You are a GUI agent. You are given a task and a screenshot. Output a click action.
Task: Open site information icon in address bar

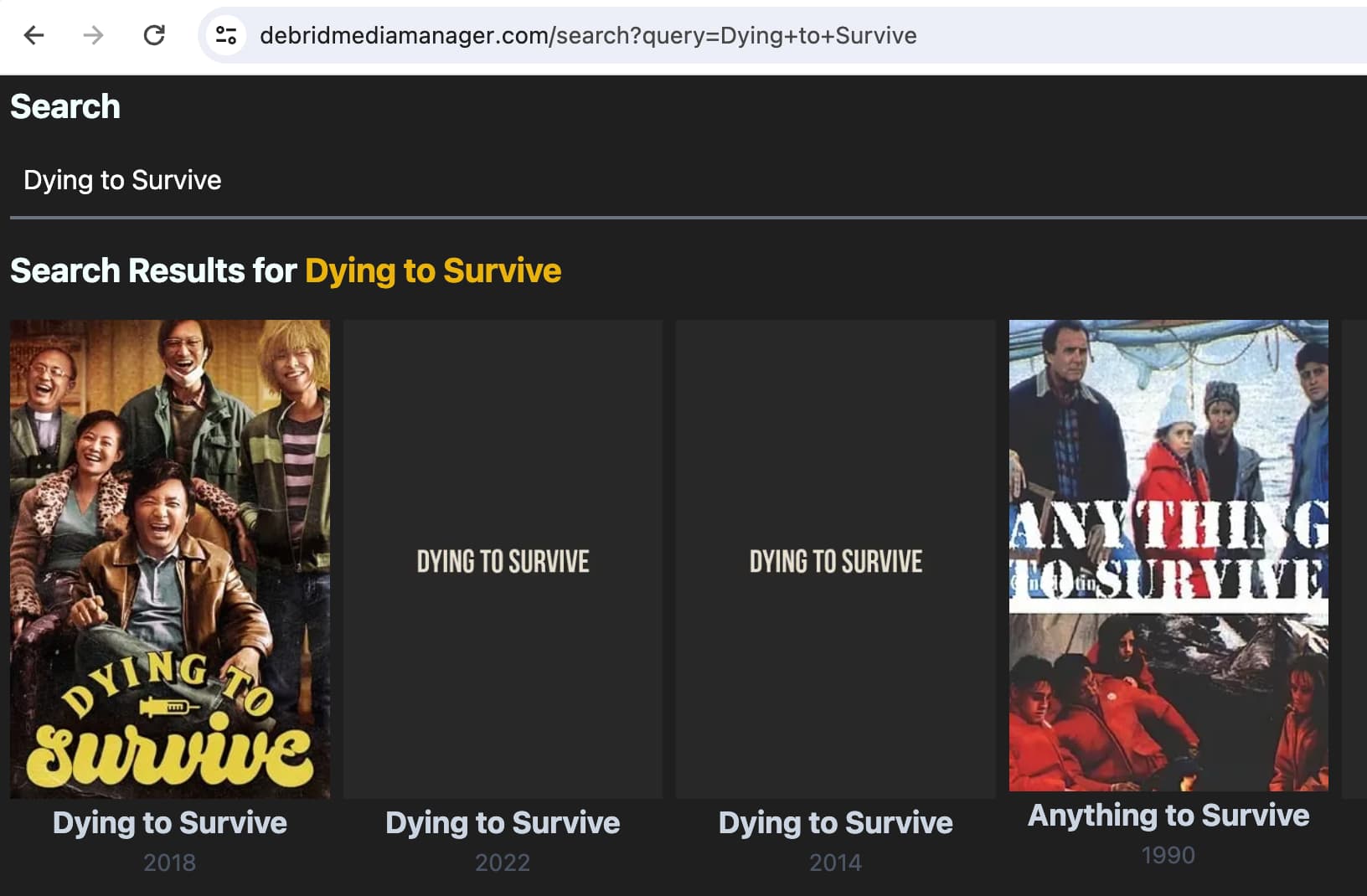pyautogui.click(x=226, y=35)
